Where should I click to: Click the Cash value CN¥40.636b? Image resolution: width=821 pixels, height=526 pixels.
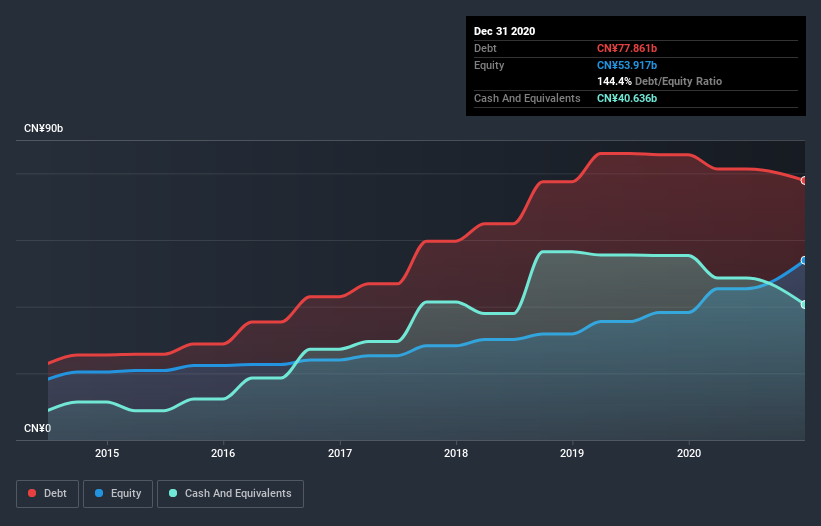(x=627, y=98)
